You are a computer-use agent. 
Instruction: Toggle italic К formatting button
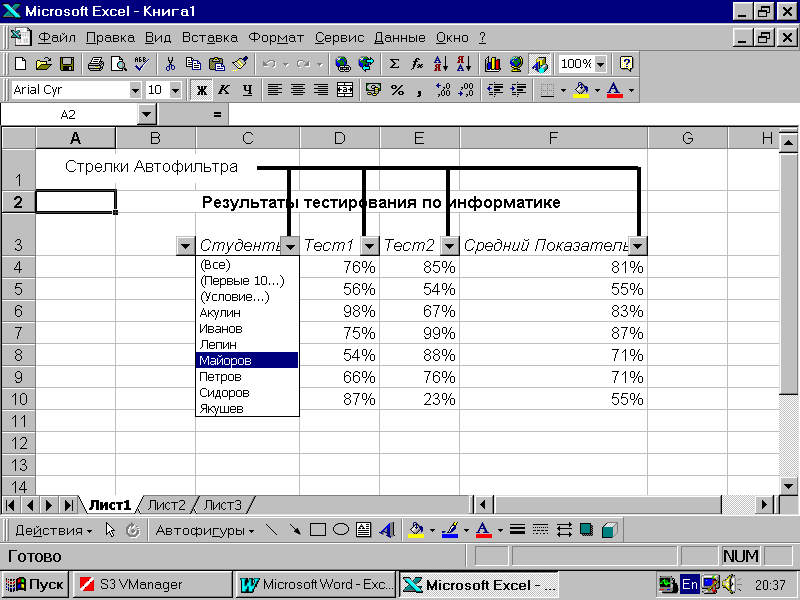tap(224, 90)
